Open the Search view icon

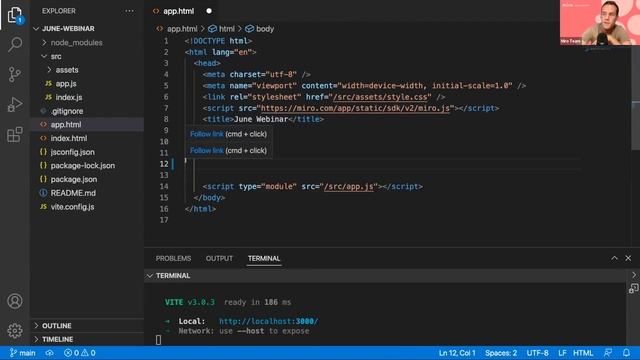[15, 44]
